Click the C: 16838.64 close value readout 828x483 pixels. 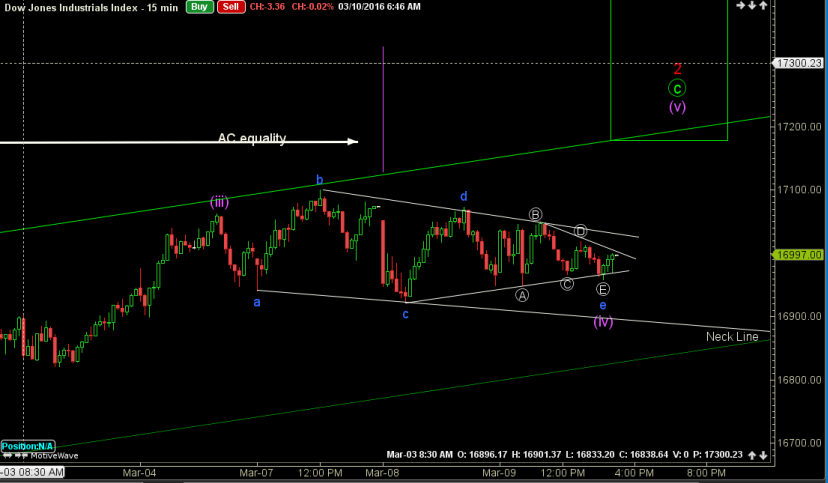[x=643, y=454]
